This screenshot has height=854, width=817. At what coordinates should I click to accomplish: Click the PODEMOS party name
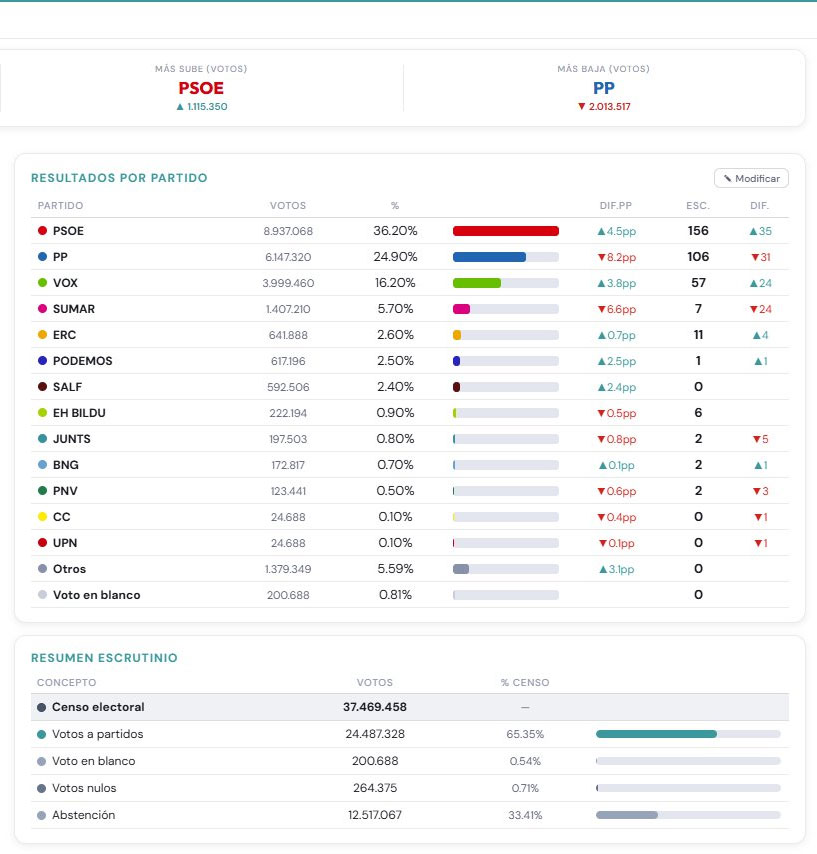point(82,361)
